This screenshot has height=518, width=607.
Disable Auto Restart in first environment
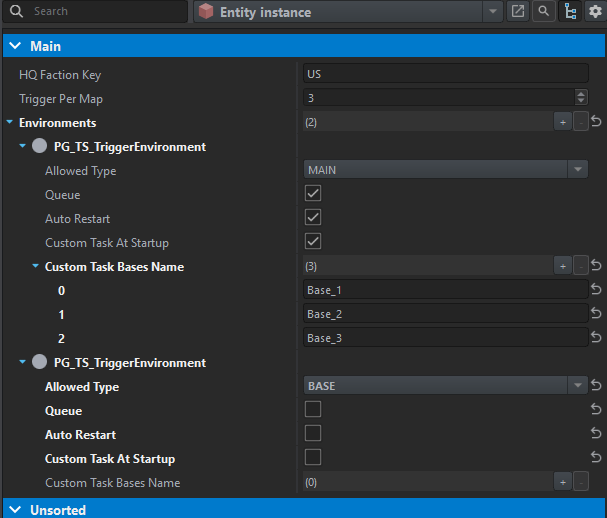[x=313, y=218]
